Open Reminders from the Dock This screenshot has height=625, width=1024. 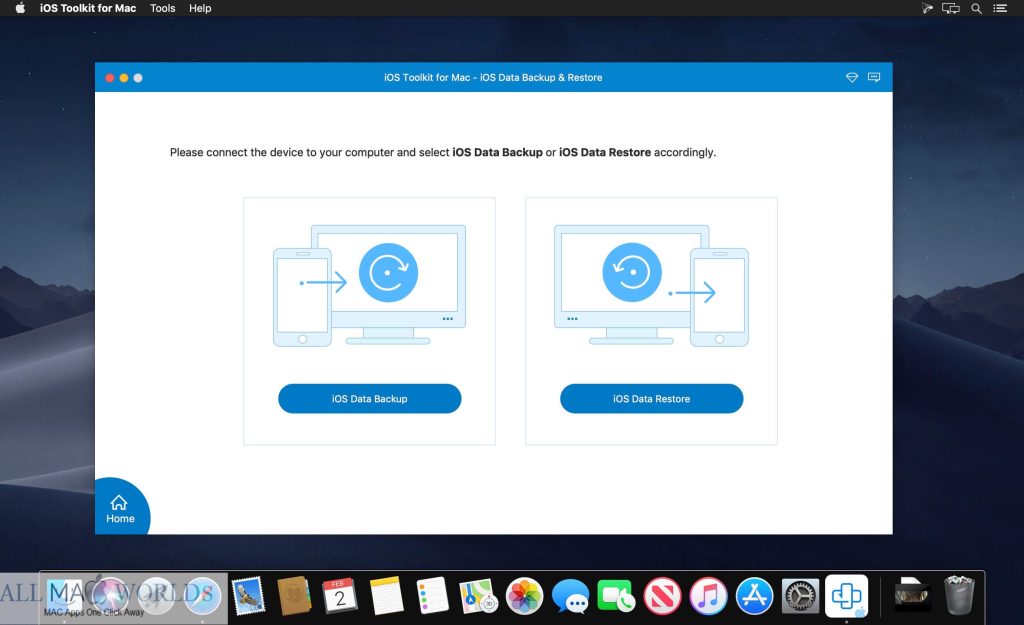pyautogui.click(x=432, y=596)
